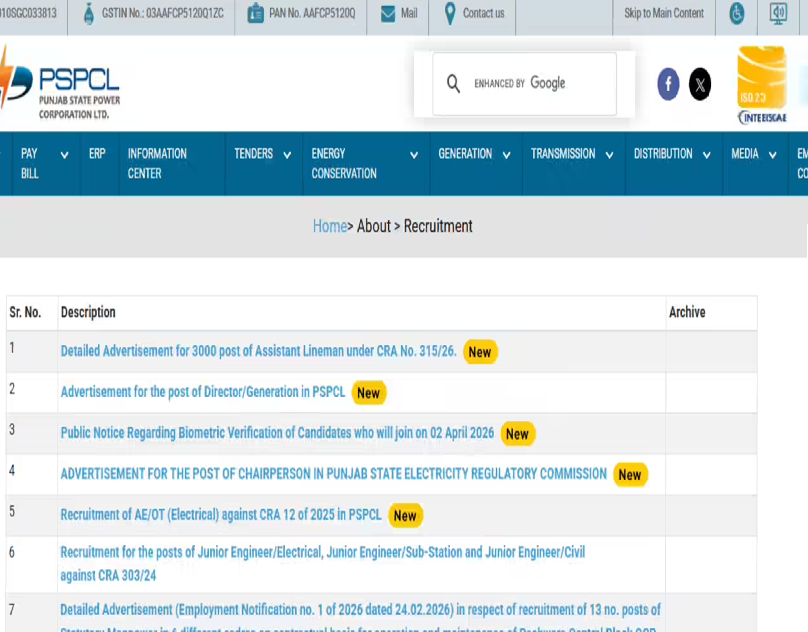
Task: Click the Home breadcrumb link
Action: coord(330,226)
